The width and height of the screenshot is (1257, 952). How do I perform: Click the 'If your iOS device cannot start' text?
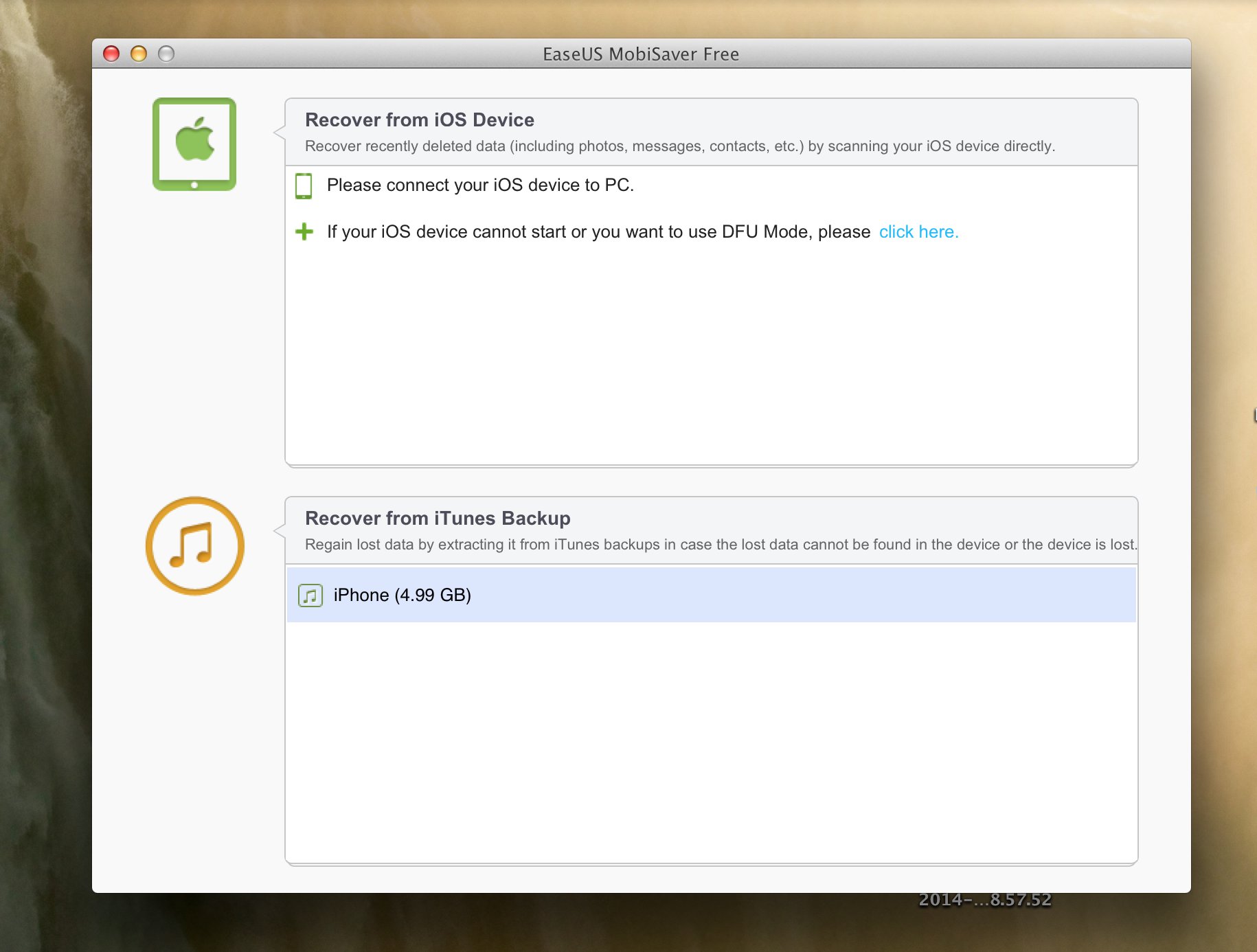(598, 232)
